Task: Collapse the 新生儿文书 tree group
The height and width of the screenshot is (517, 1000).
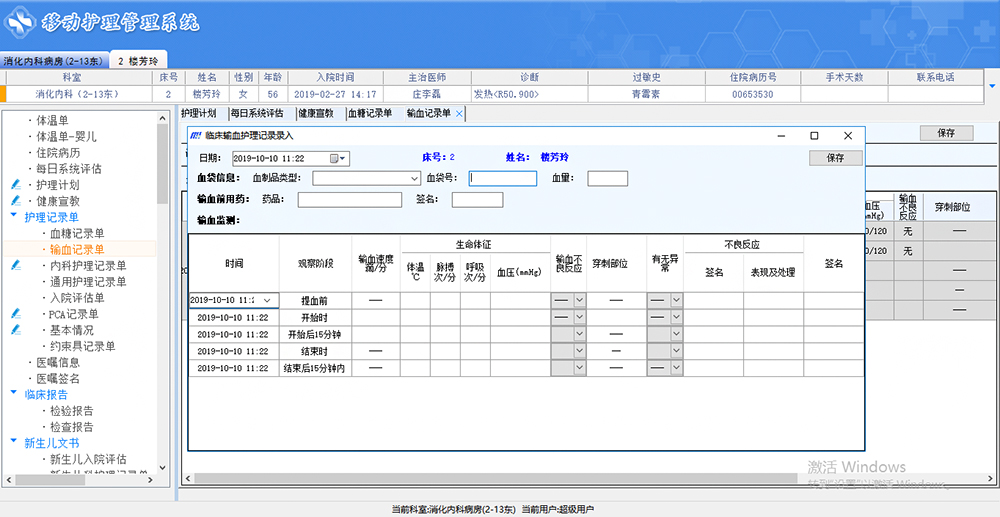Action: 14,442
